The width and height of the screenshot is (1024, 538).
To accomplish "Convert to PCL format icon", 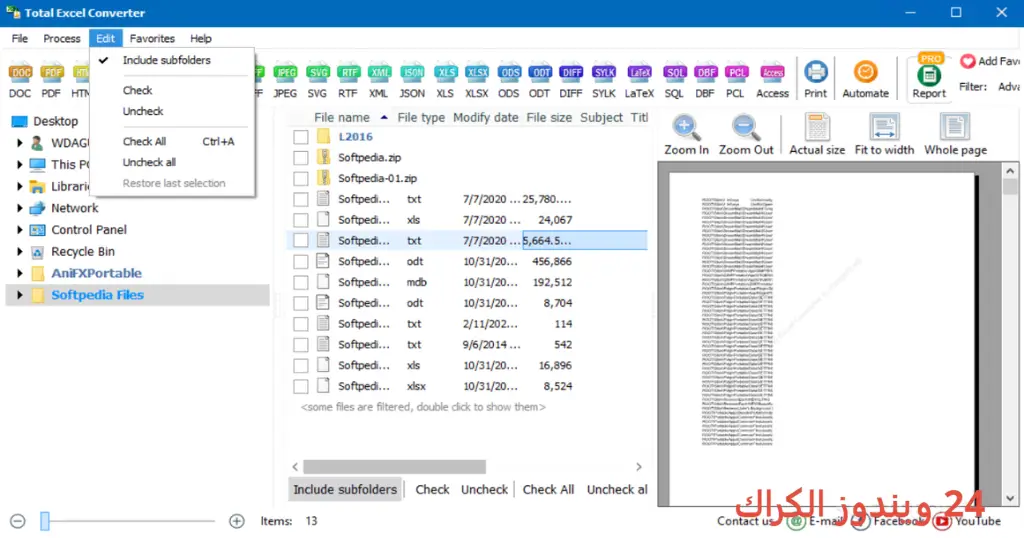I will click(x=736, y=80).
